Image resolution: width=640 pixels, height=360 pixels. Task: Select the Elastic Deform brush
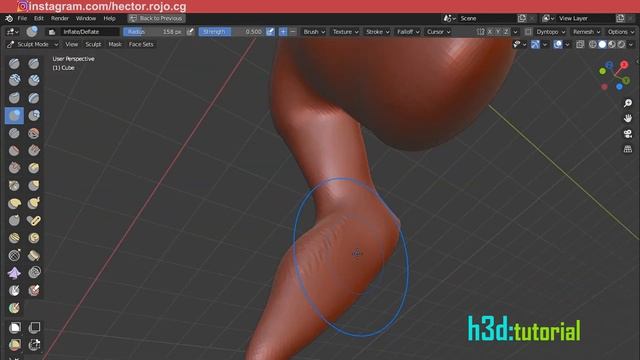pos(14,203)
